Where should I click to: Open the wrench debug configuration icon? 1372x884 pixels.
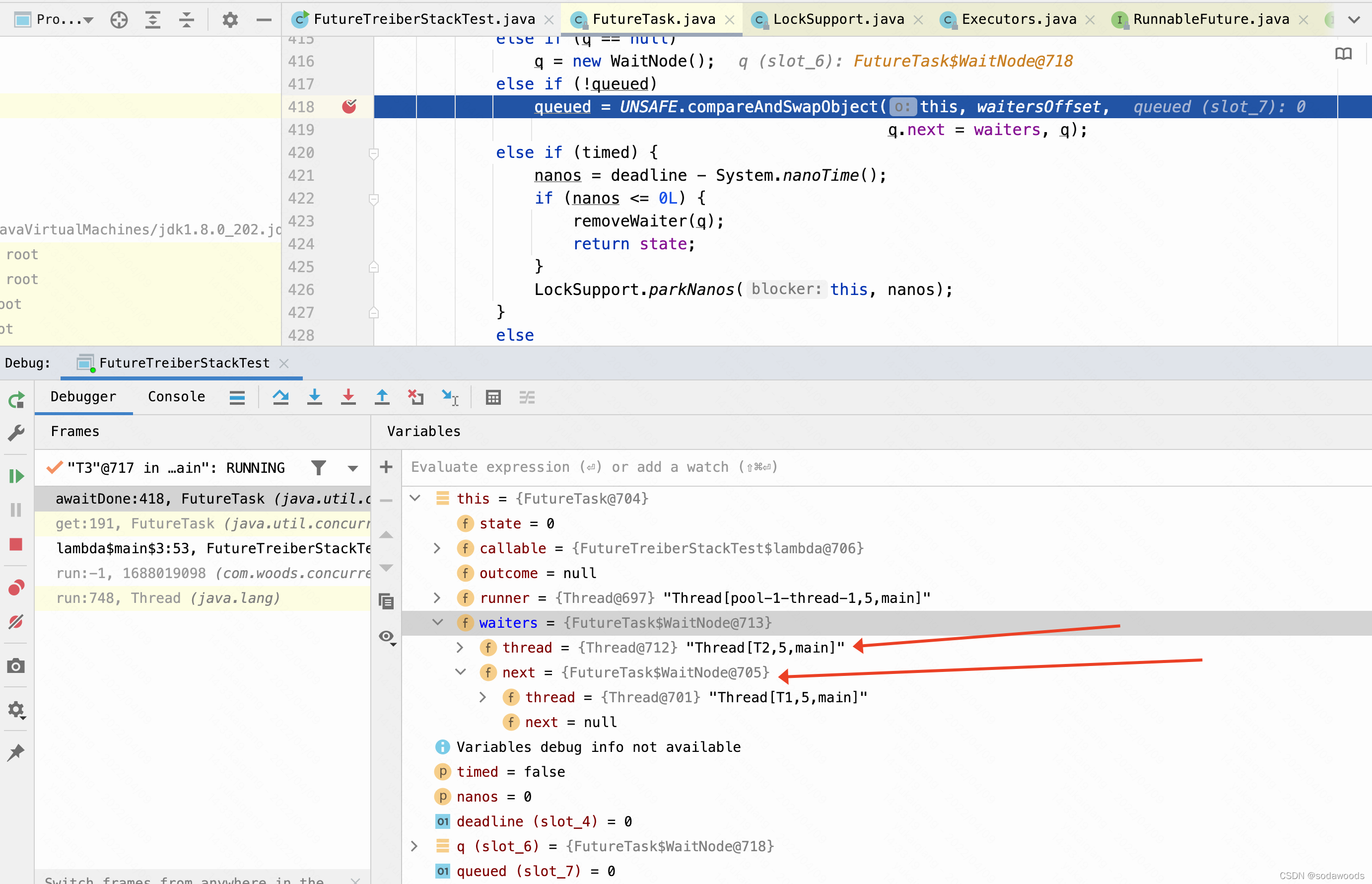tap(16, 433)
